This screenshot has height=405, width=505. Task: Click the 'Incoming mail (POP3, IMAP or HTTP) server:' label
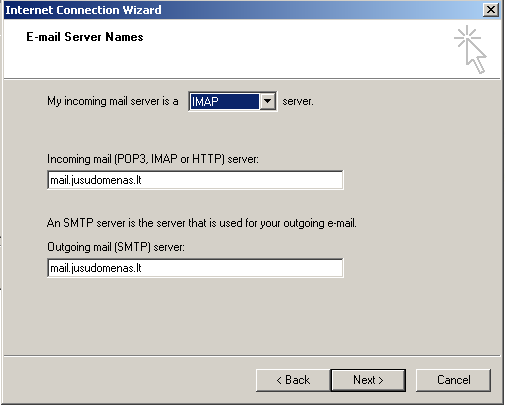[153, 159]
